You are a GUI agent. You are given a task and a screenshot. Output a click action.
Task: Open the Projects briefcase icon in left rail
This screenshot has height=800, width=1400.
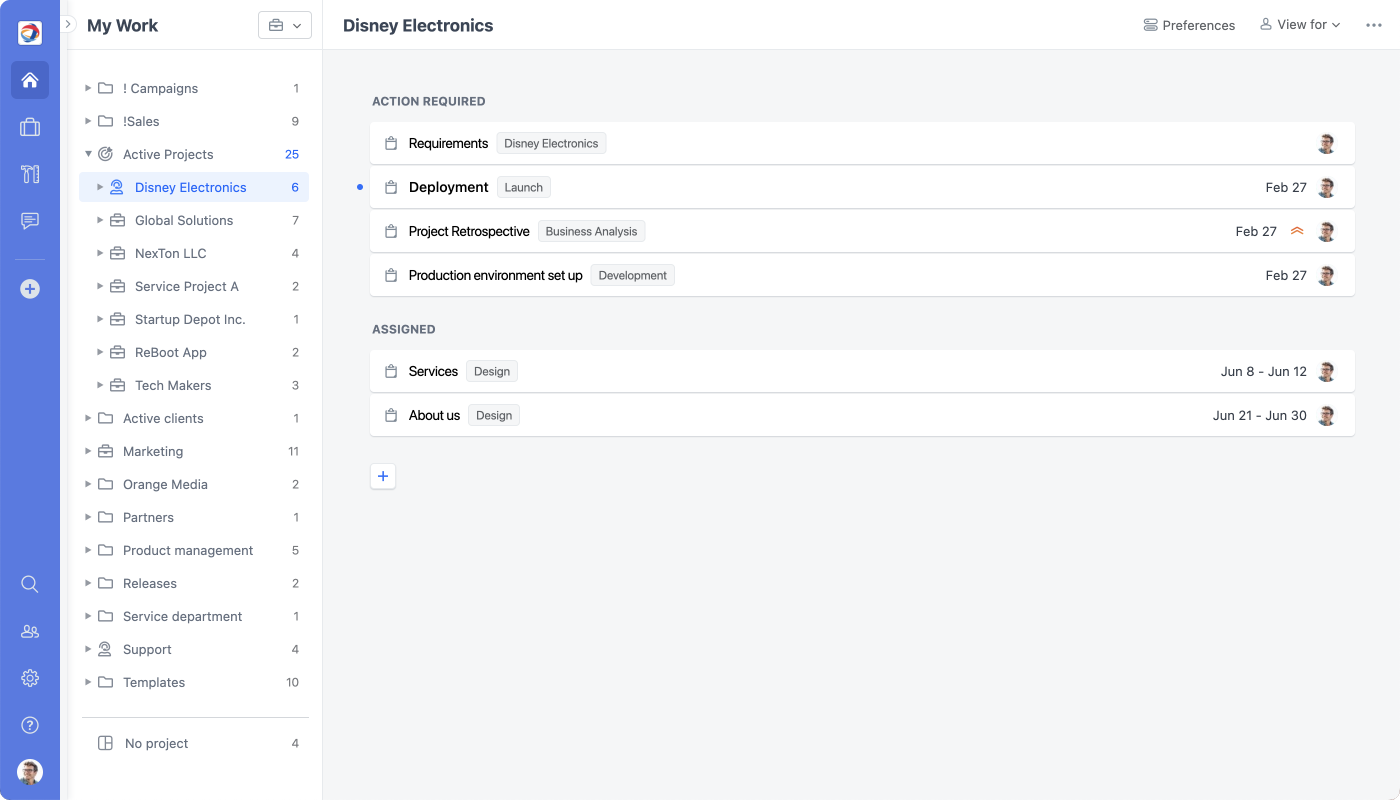[x=30, y=127]
